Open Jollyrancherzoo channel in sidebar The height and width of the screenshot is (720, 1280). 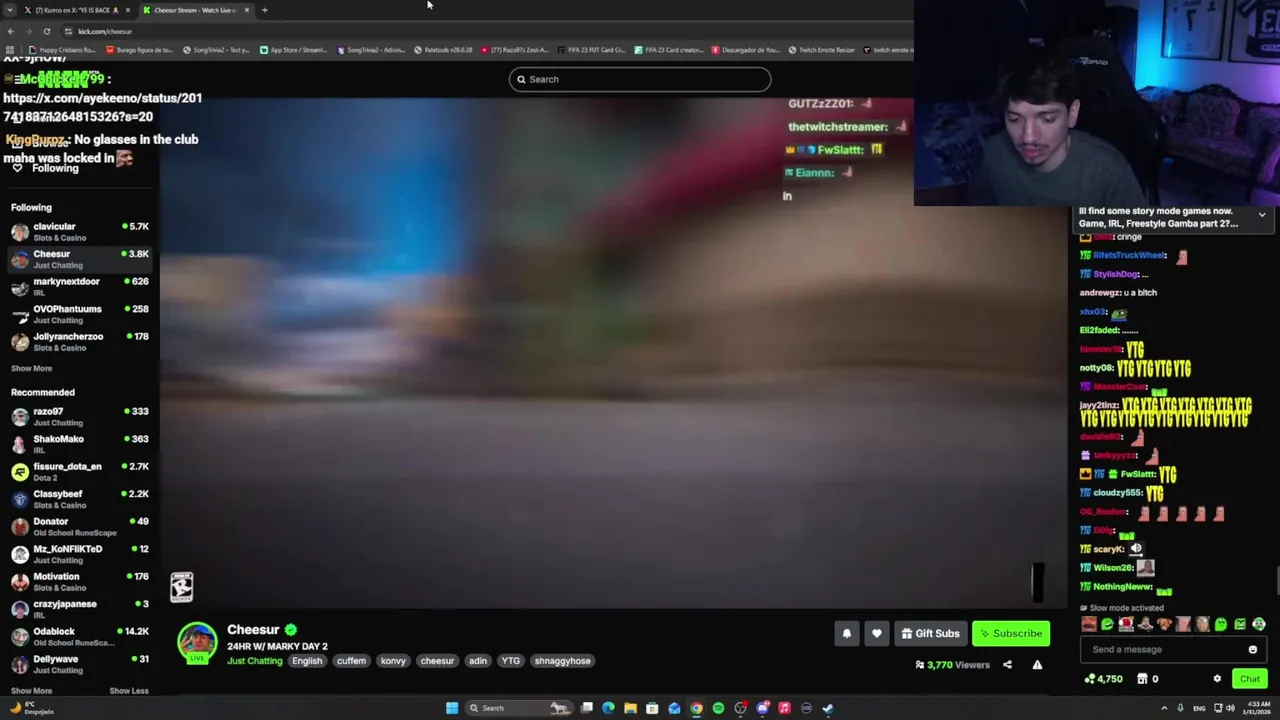click(80, 342)
